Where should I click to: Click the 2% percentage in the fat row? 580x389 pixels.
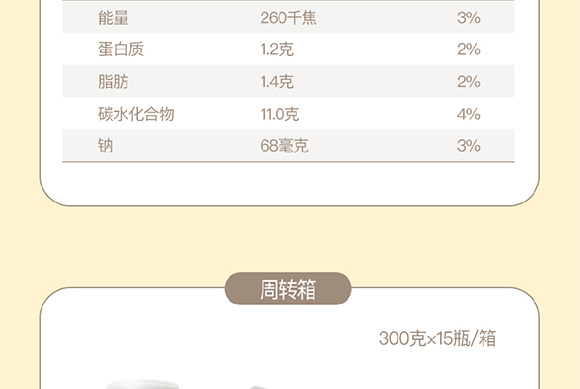coord(469,81)
